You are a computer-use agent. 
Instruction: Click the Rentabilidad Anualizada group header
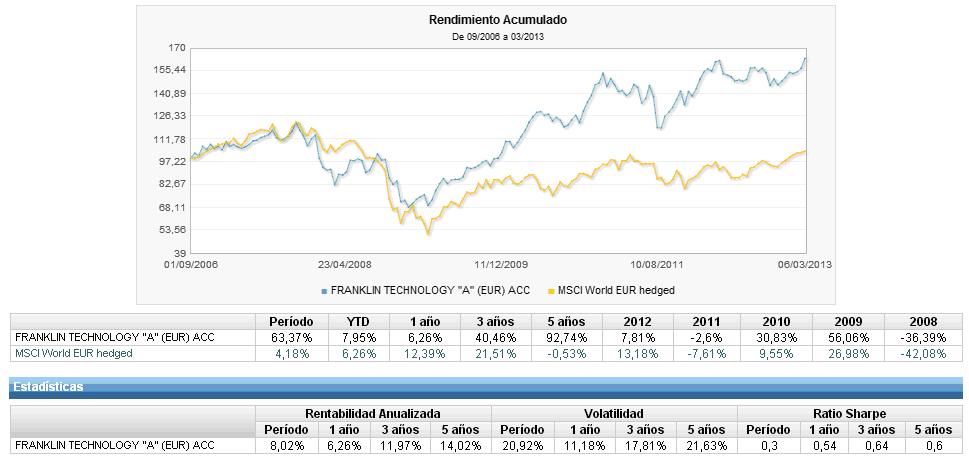pyautogui.click(x=373, y=413)
